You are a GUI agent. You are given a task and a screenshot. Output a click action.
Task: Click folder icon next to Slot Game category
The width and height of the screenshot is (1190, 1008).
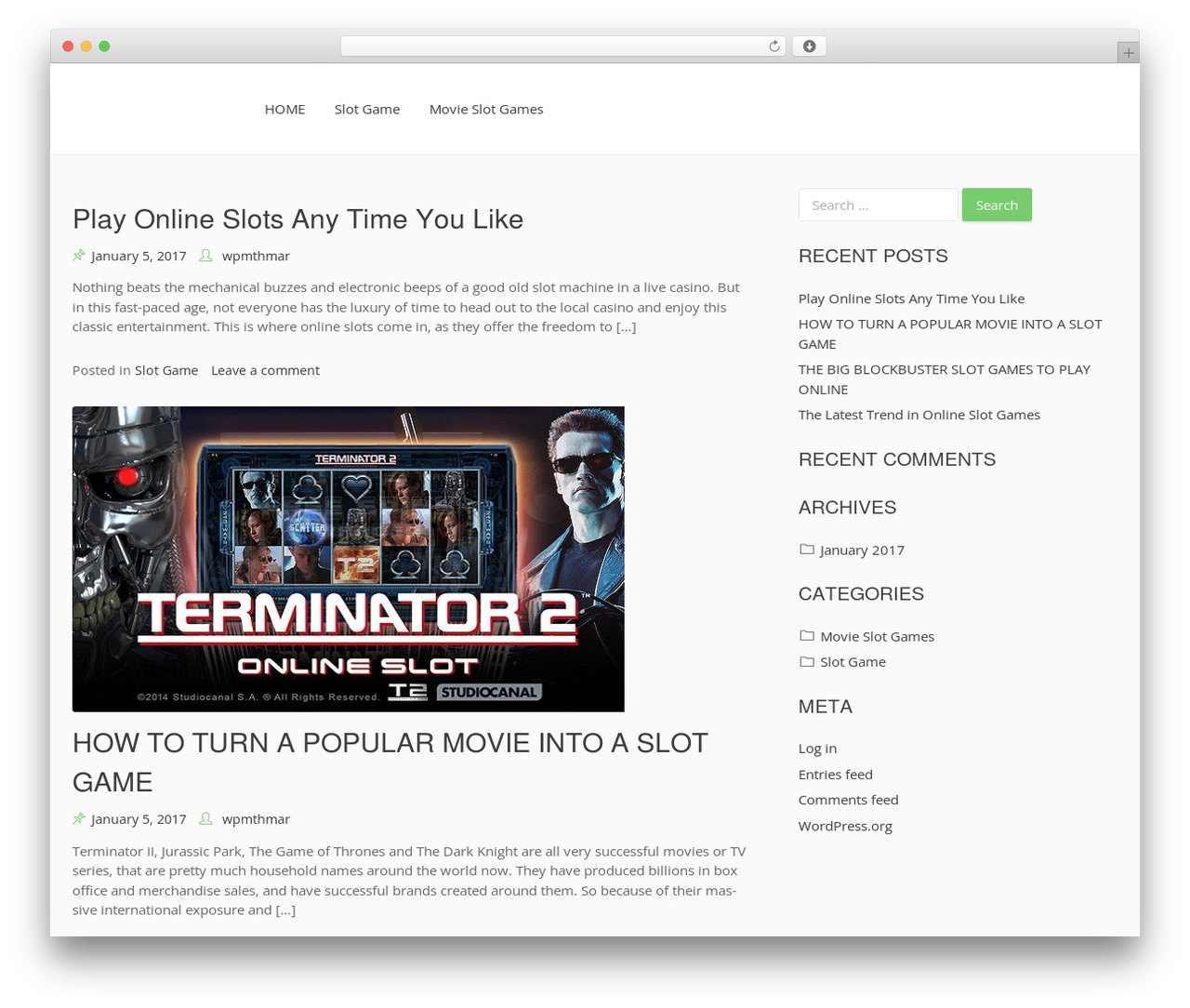[806, 661]
